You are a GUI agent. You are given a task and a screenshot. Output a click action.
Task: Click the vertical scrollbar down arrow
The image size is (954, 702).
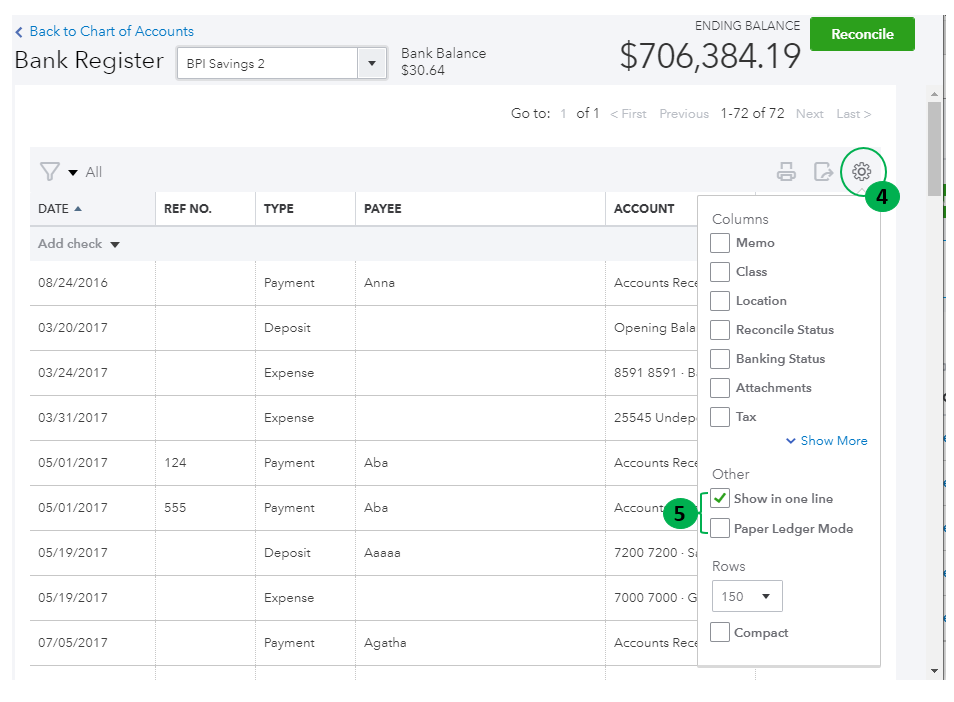pos(935,671)
